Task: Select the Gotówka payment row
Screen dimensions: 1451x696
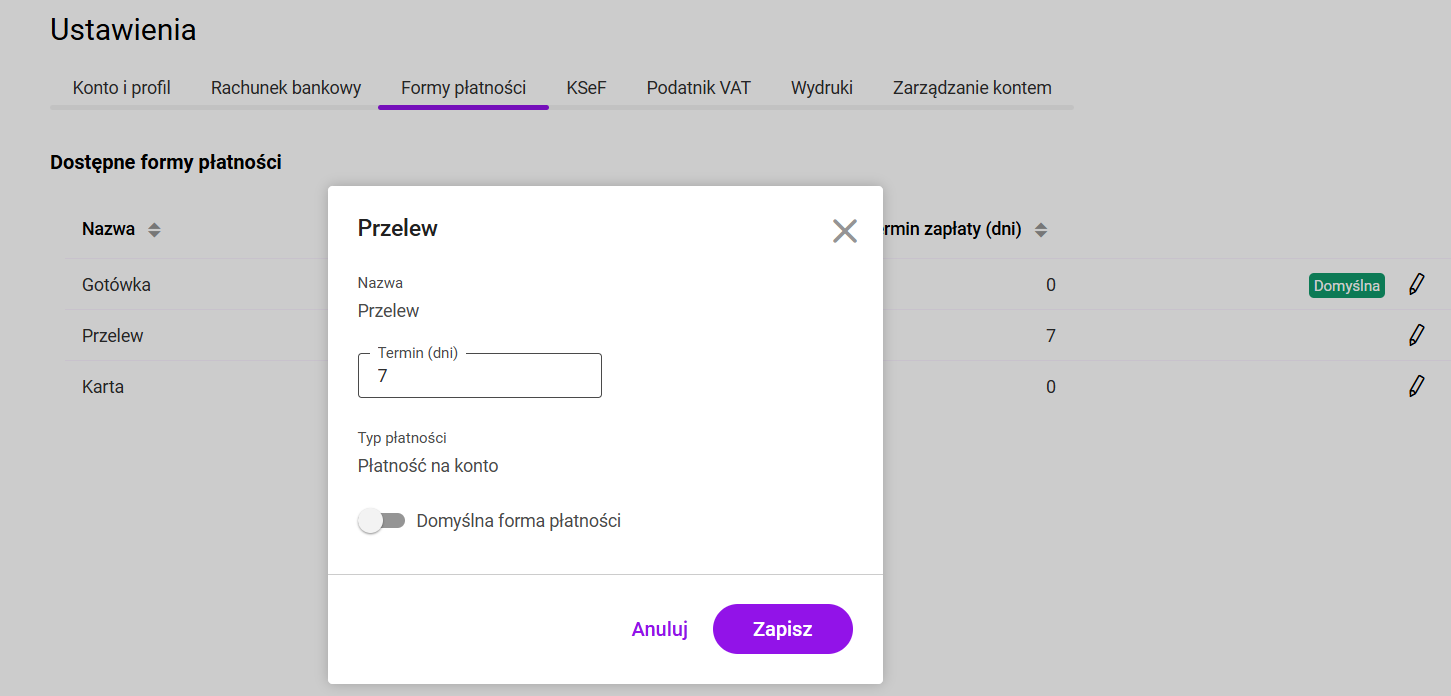Action: [116, 285]
